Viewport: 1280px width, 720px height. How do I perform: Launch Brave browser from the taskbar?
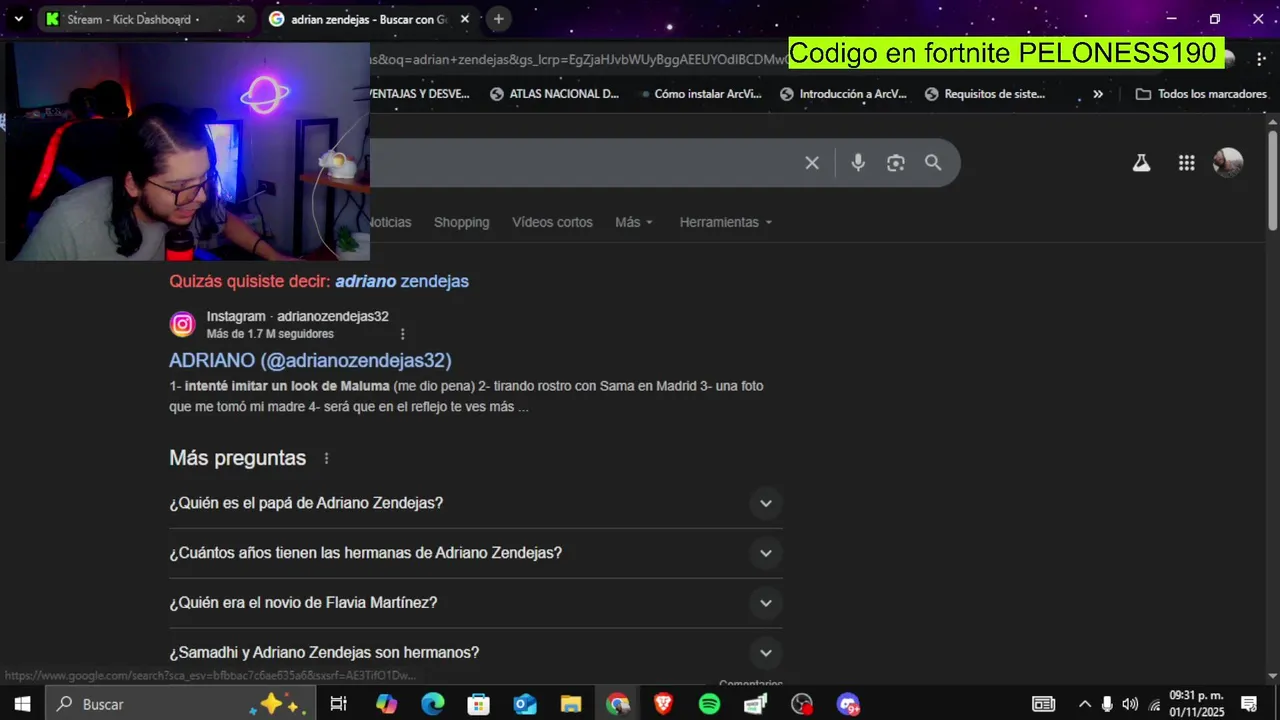coord(663,704)
